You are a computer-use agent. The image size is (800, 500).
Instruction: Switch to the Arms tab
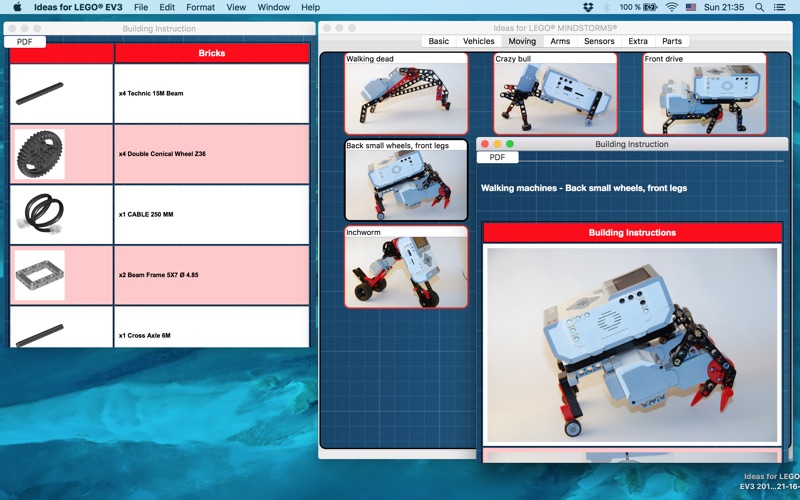pos(560,41)
